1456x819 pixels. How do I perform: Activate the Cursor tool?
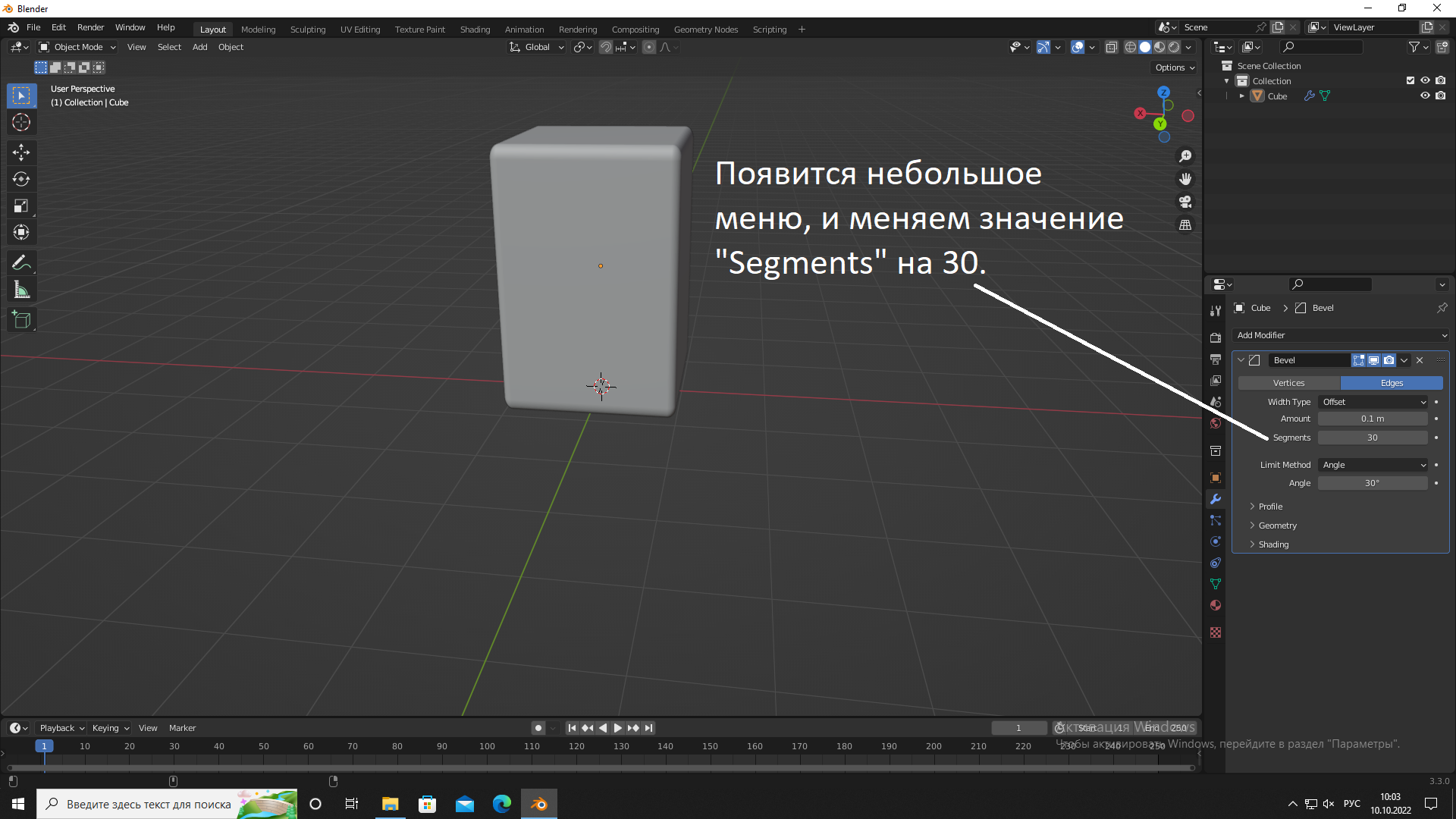pos(21,122)
